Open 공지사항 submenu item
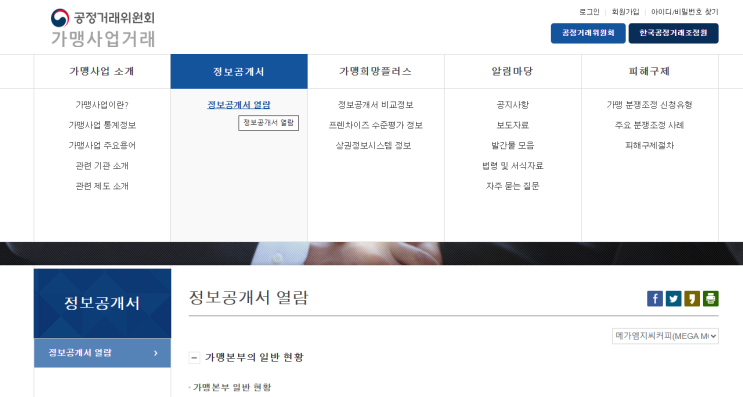This screenshot has width=743, height=397. 513,105
